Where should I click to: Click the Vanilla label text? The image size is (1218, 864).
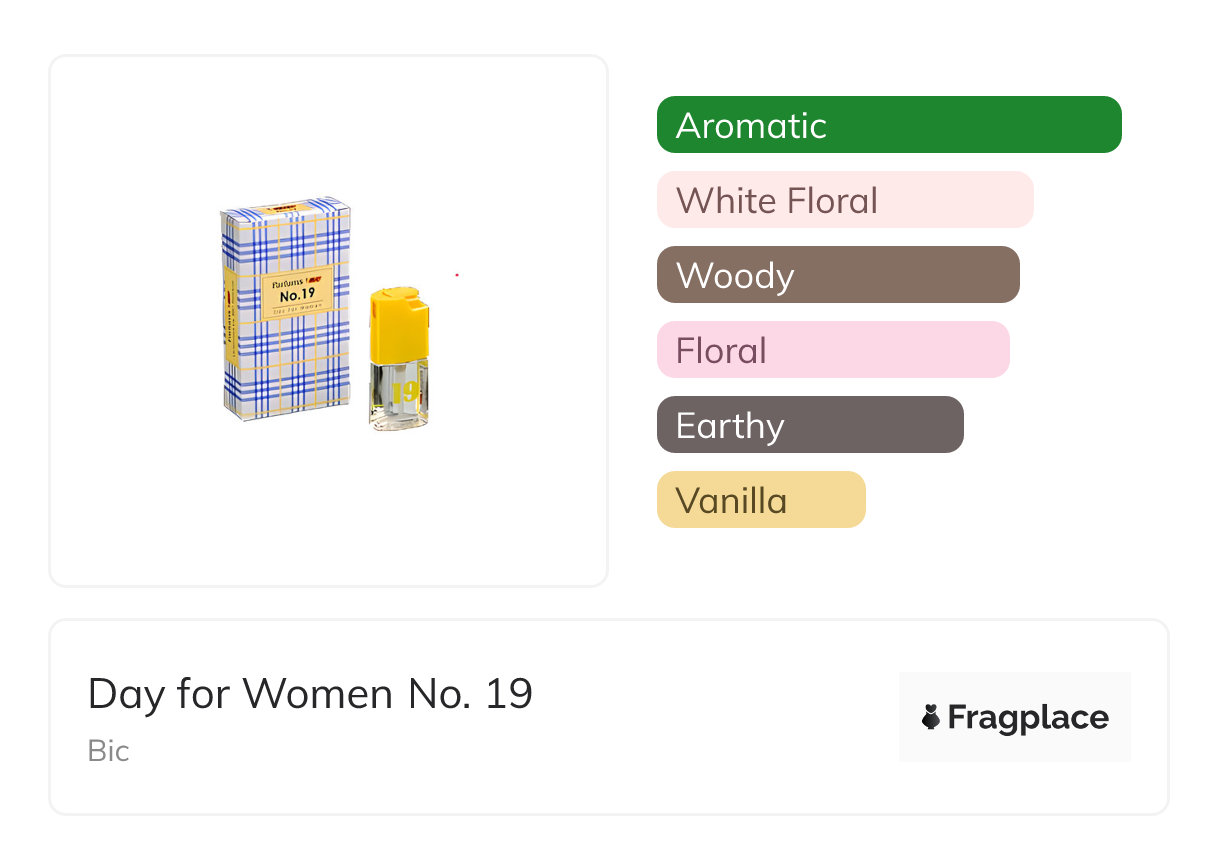click(731, 501)
